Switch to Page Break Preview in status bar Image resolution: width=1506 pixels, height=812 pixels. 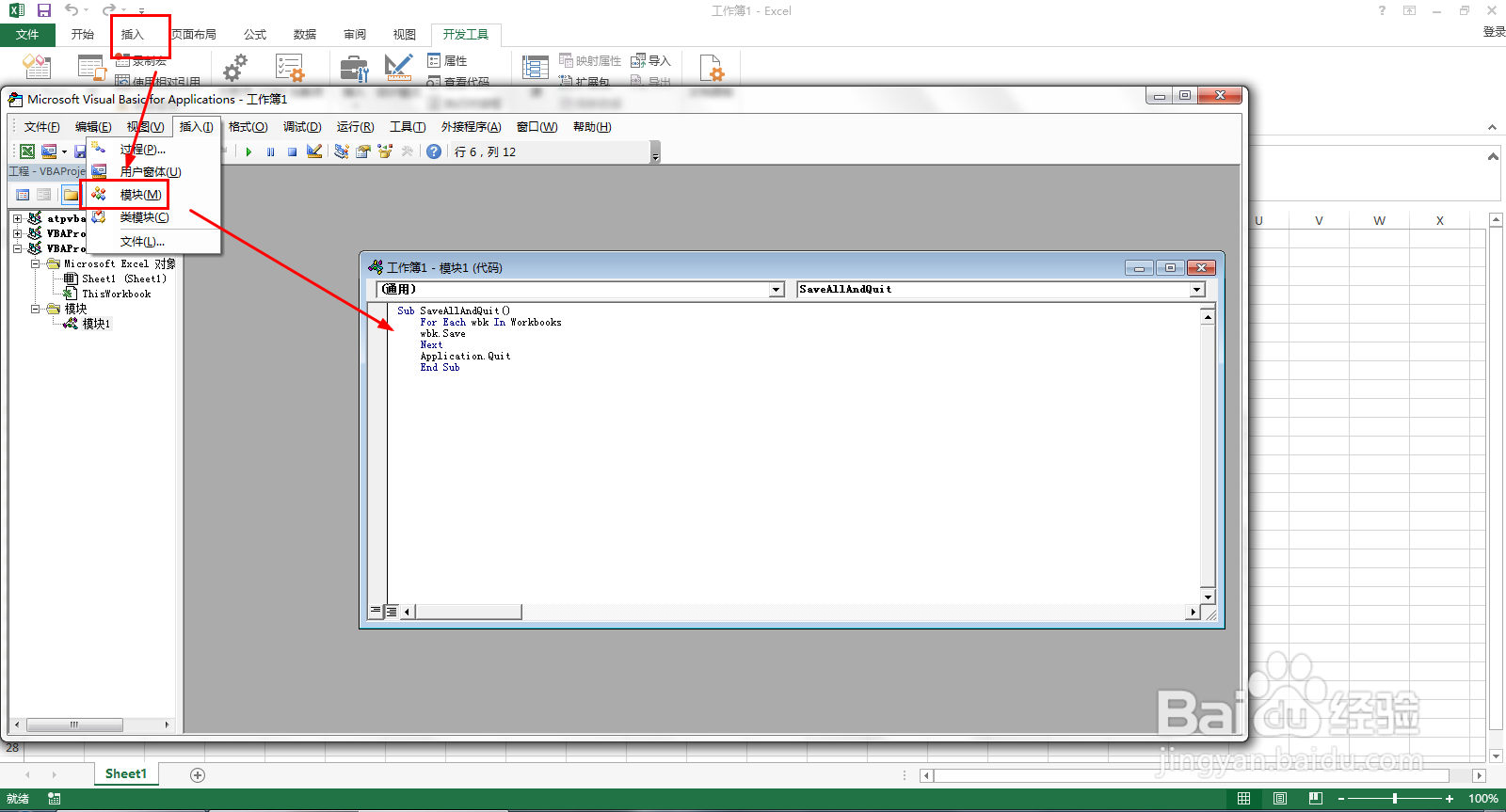[x=1316, y=799]
